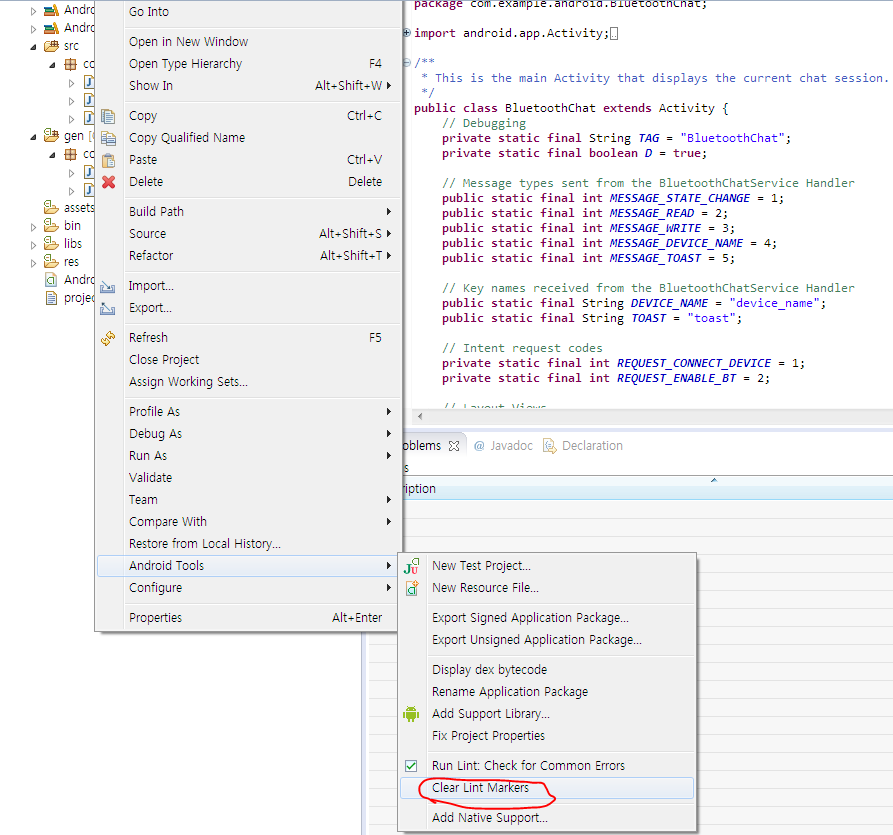Viewport: 893px width, 835px height.
Task: Open the Refactor submenu
Action: point(247,256)
